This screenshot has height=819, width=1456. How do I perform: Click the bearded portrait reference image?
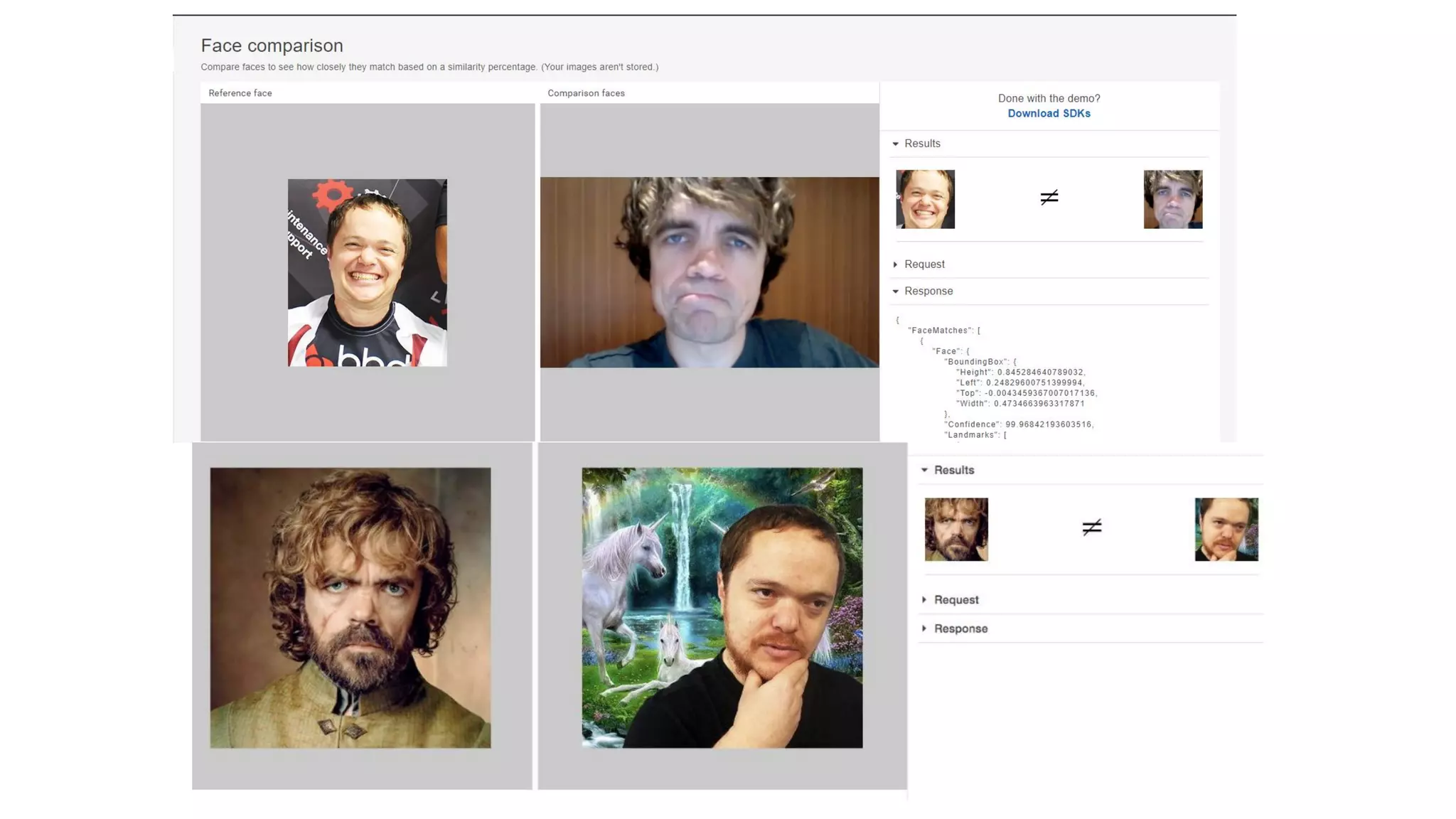point(350,608)
